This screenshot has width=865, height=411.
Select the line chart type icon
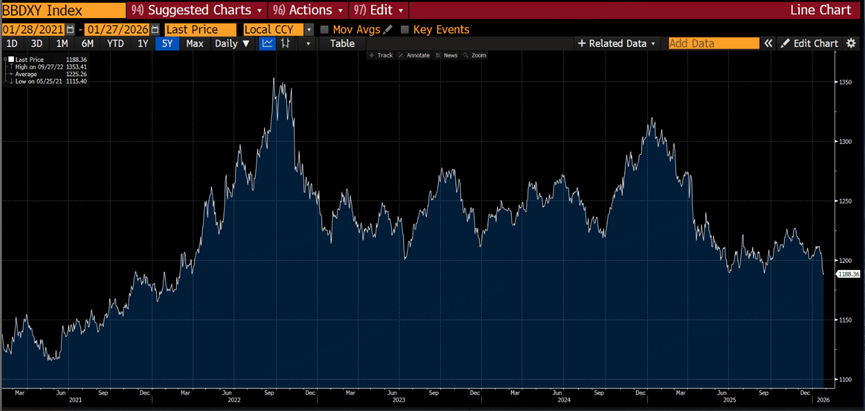(x=268, y=44)
